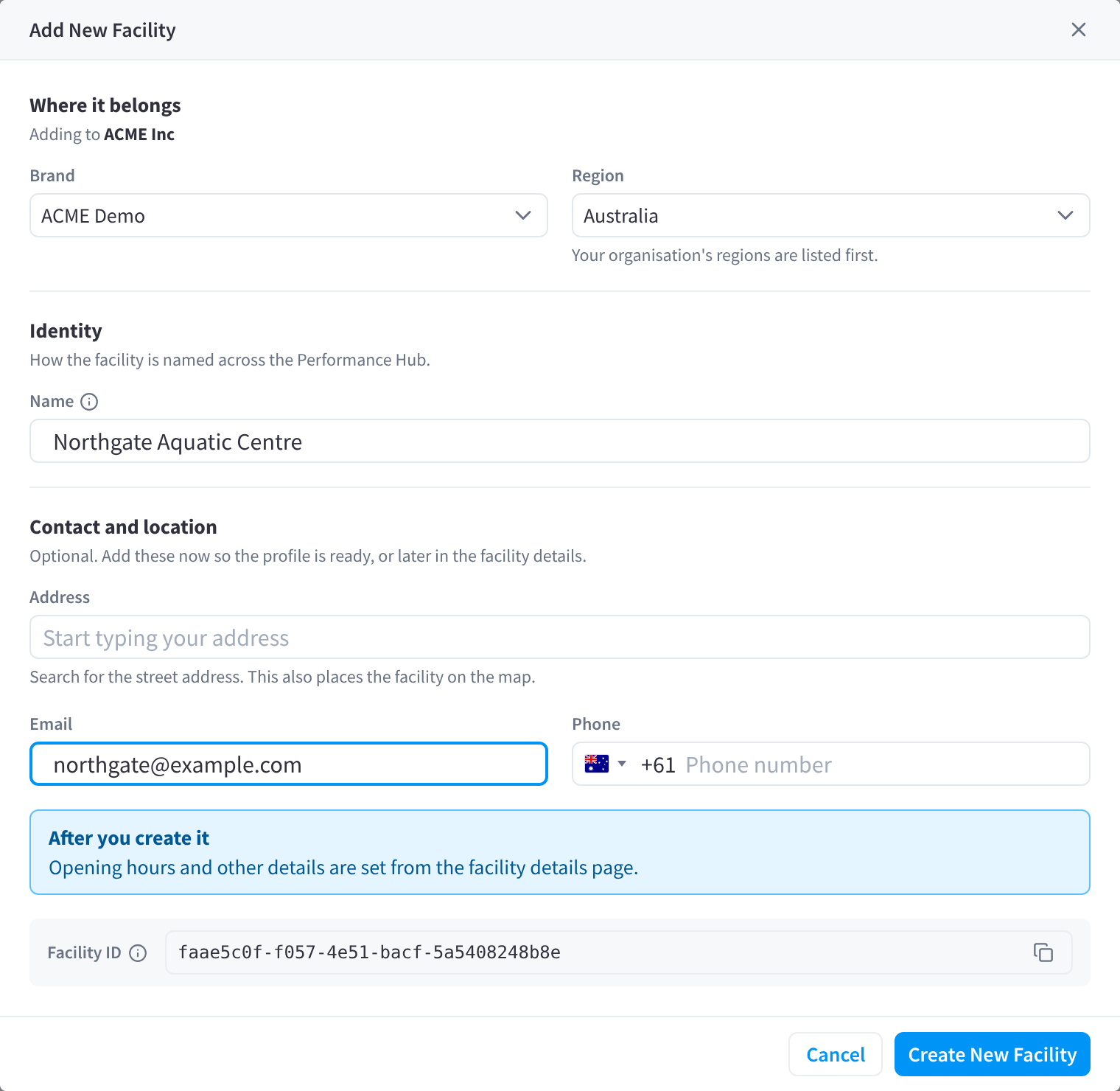Screen dimensions: 1120x1091
Task: Click Create New Facility button
Action: click(x=993, y=1054)
